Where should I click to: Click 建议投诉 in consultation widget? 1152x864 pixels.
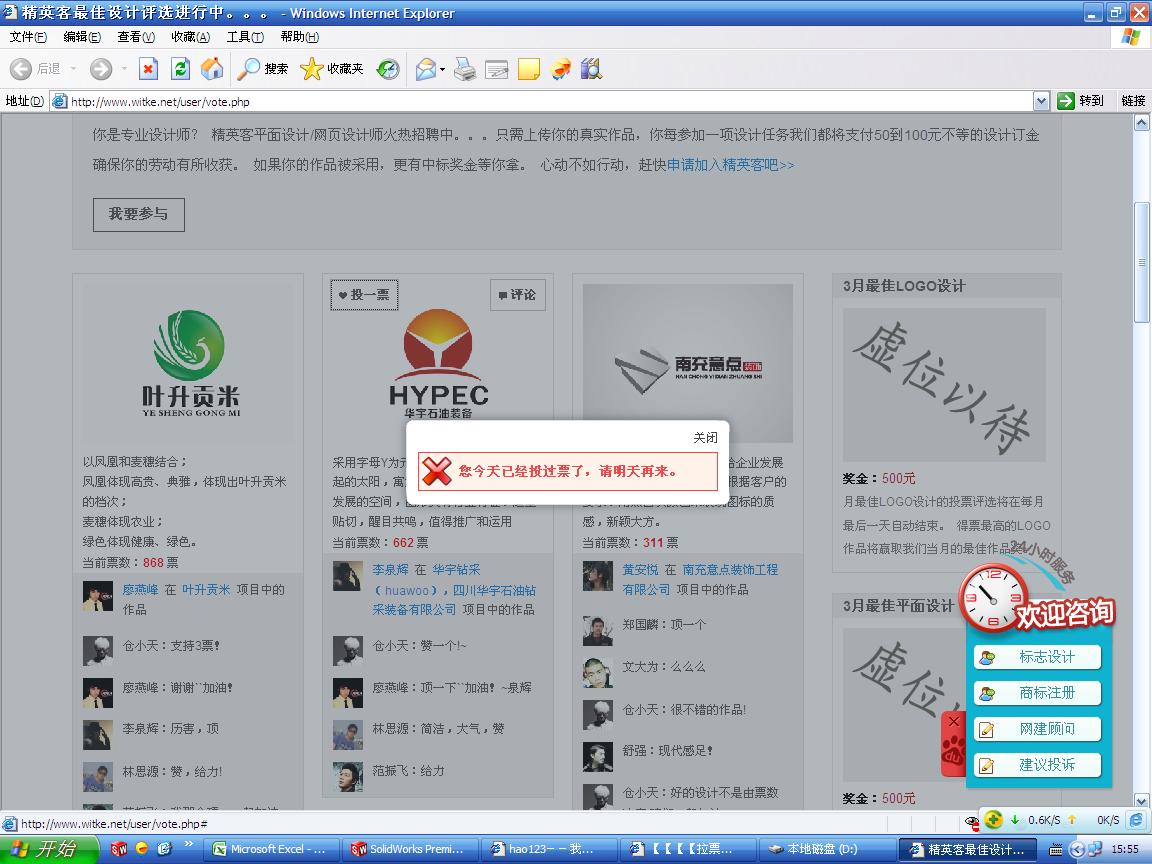pos(1037,765)
